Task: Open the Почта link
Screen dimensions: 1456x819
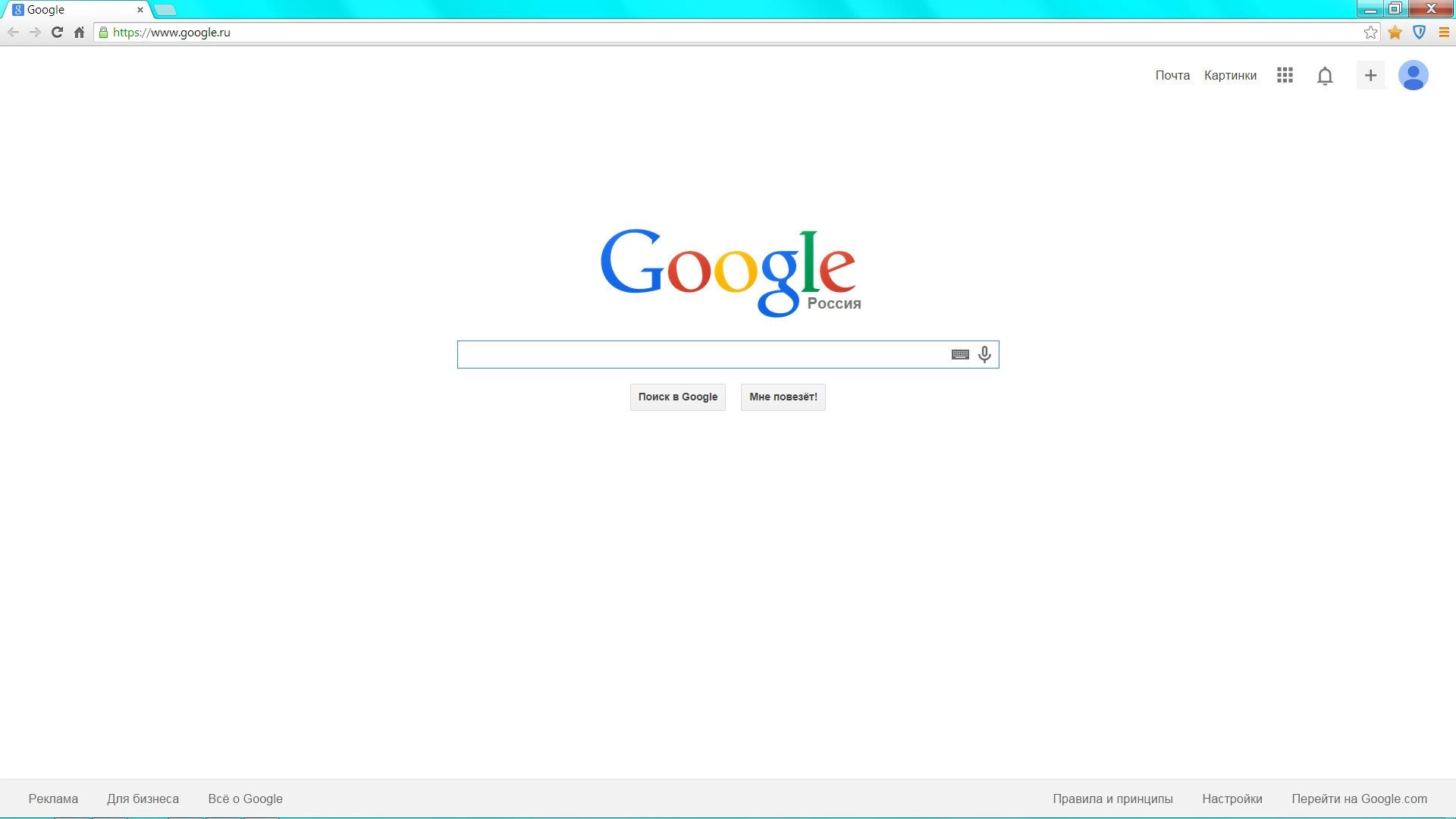Action: [x=1172, y=75]
